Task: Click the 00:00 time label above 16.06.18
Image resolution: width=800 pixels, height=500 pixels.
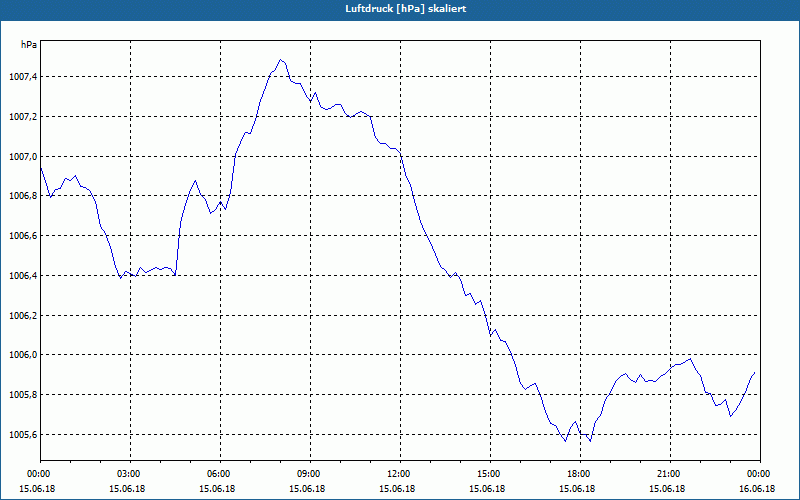Action: tap(760, 474)
